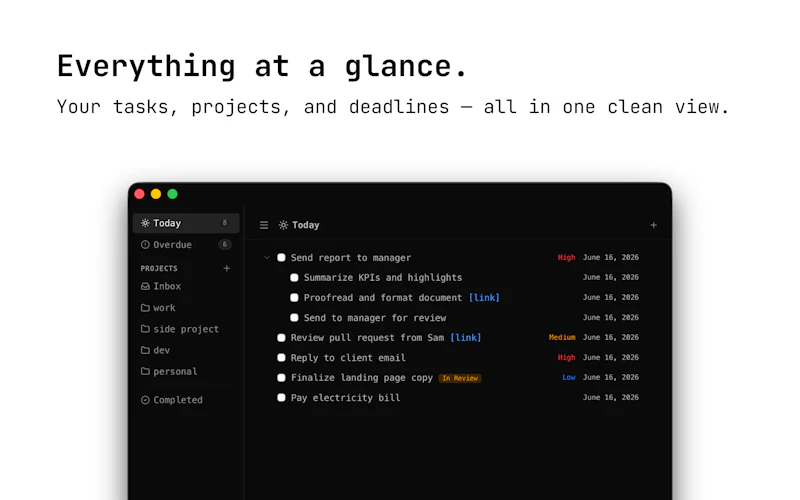Click due date of Pay electricity bill
Screen dimensions: 800x500
[x=611, y=397]
